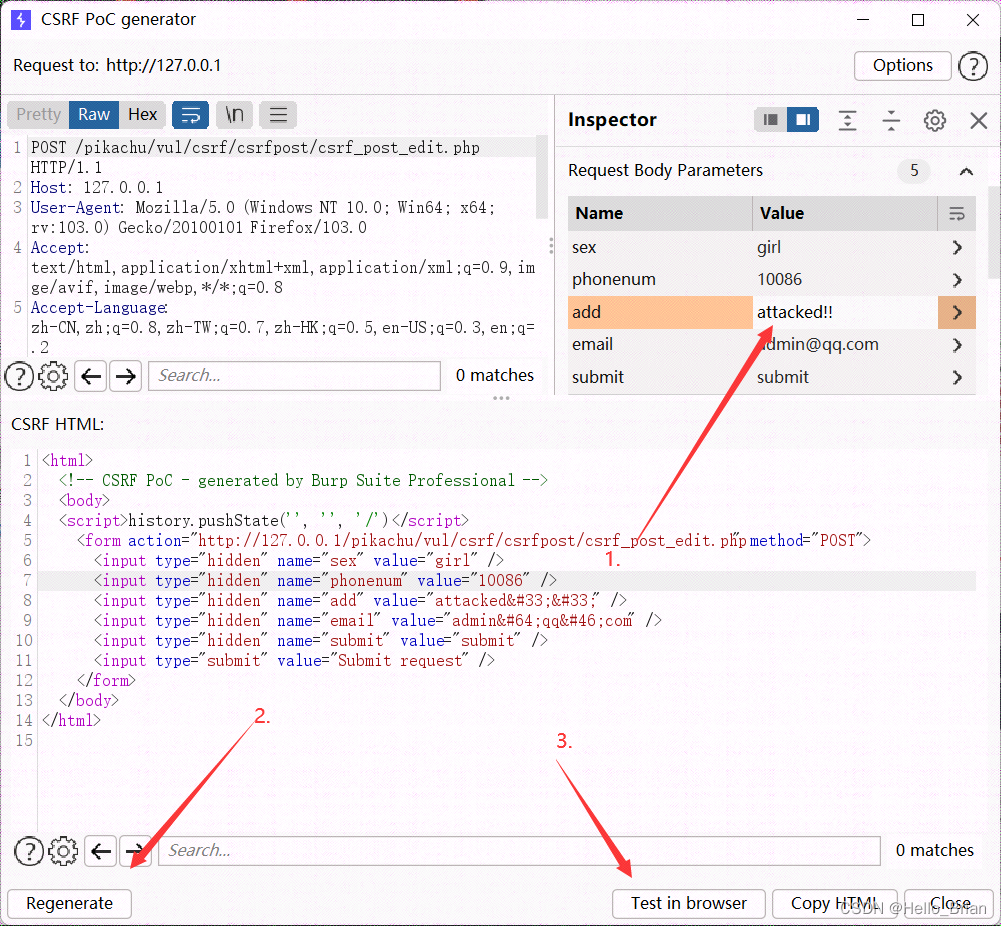Expand the add parameter row chevron

(956, 313)
